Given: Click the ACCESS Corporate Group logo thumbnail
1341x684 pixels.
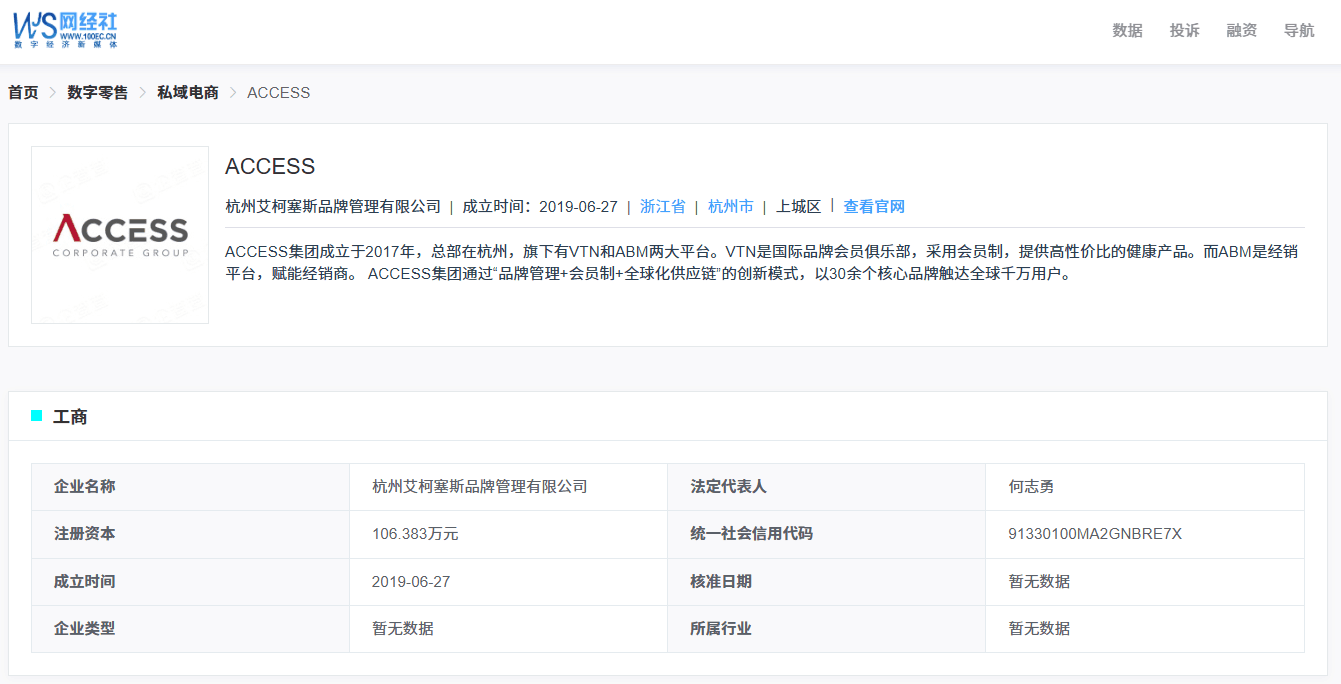Looking at the screenshot, I should [x=120, y=235].
